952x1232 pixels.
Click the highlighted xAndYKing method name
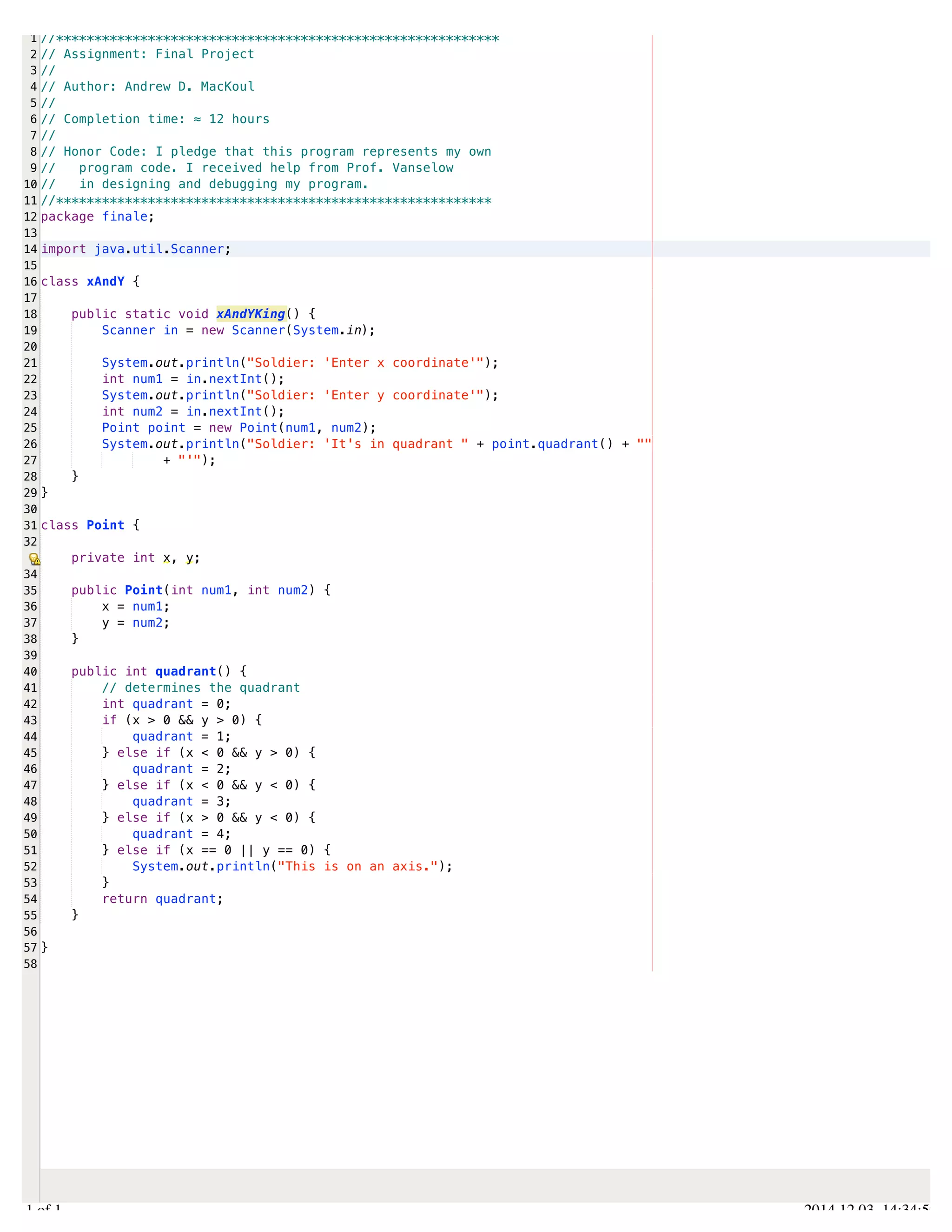(x=251, y=314)
